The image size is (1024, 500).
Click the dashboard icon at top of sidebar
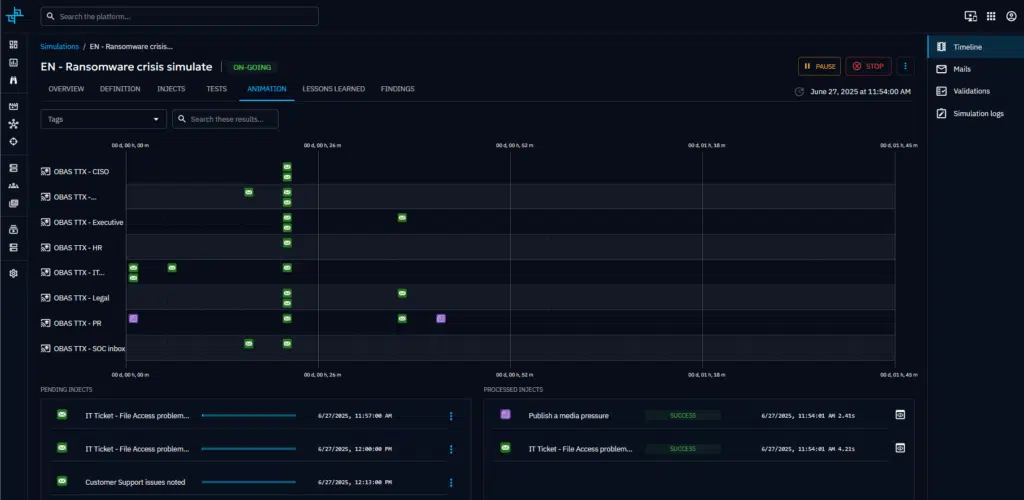point(13,45)
